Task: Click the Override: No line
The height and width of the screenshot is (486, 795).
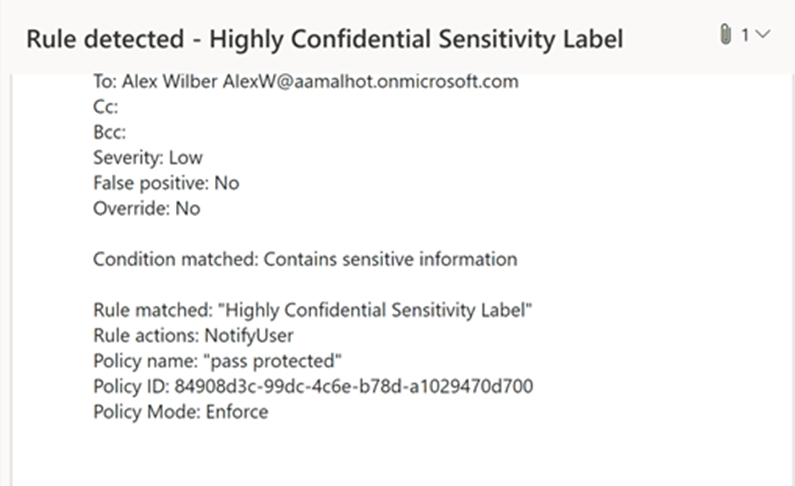Action: 147,208
